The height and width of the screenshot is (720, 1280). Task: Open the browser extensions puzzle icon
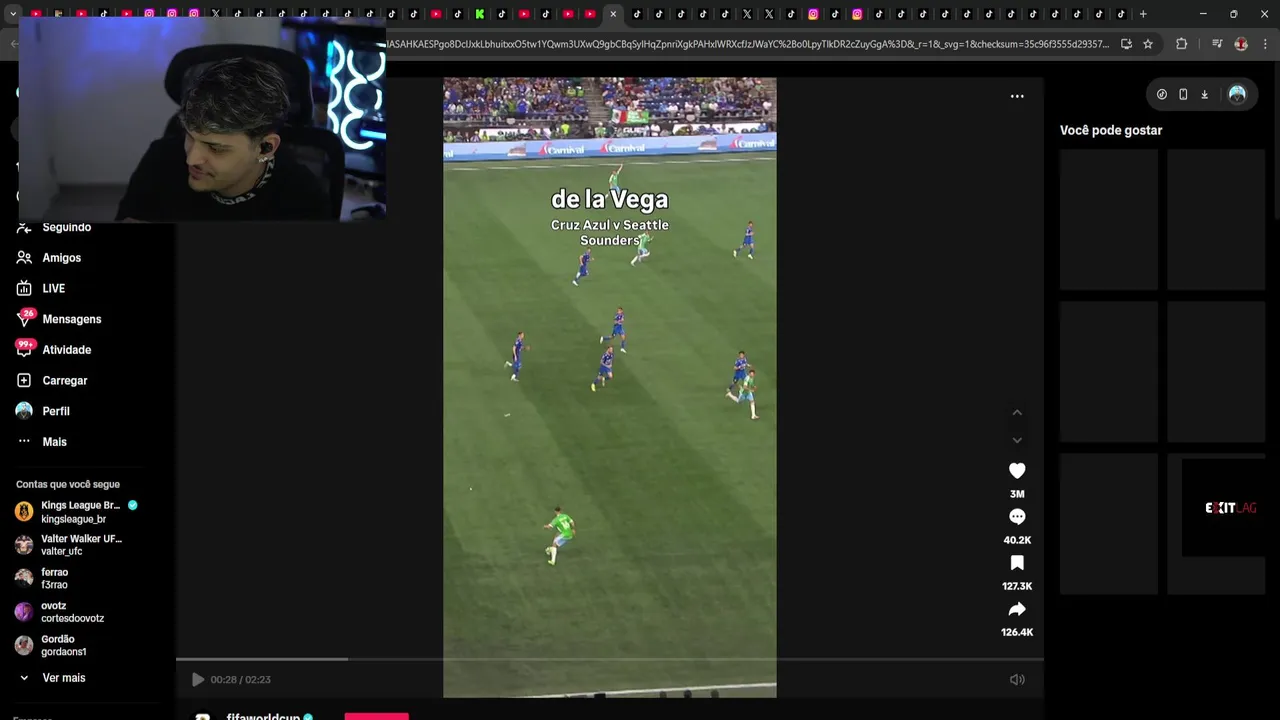click(1182, 44)
